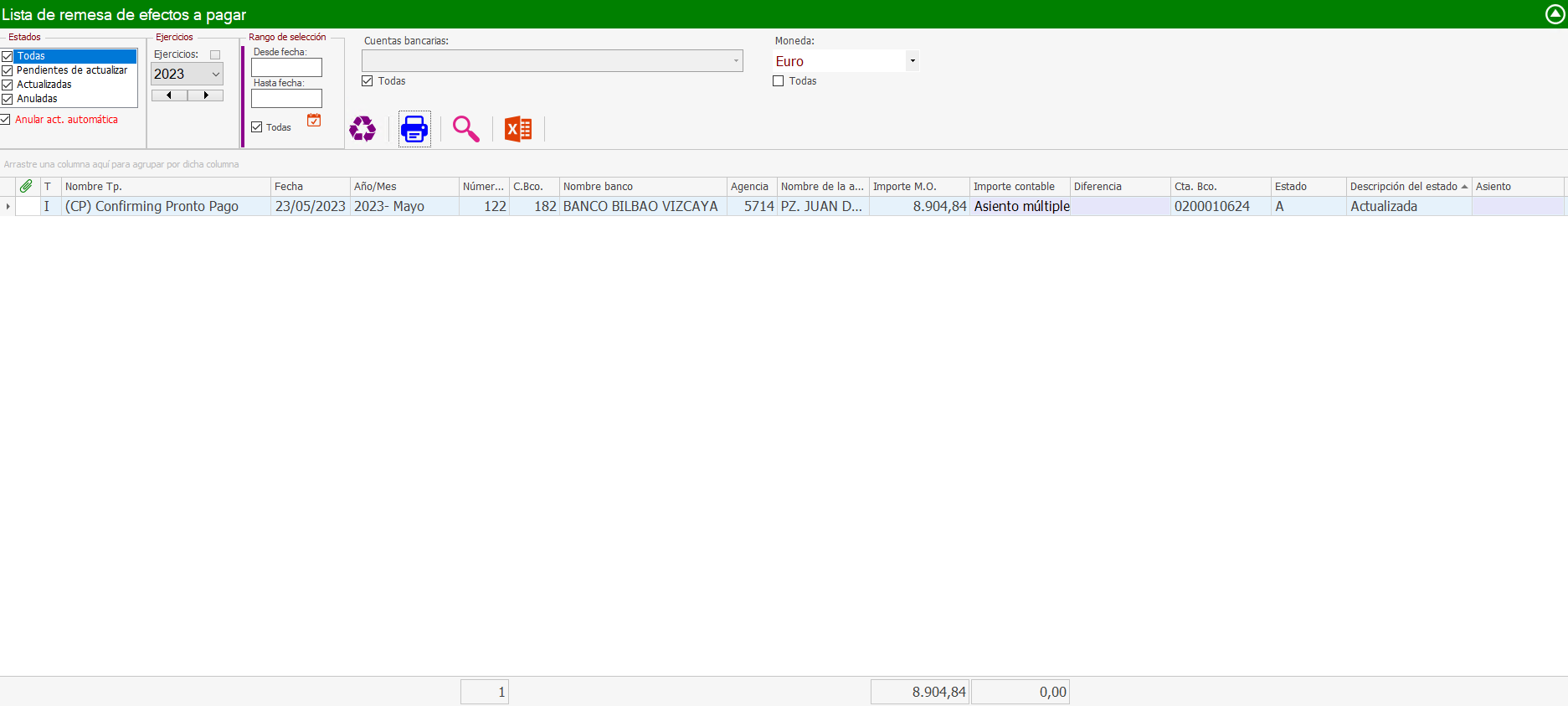The image size is (1568, 706).
Task: Click the Desde fecha input field
Action: point(286,68)
